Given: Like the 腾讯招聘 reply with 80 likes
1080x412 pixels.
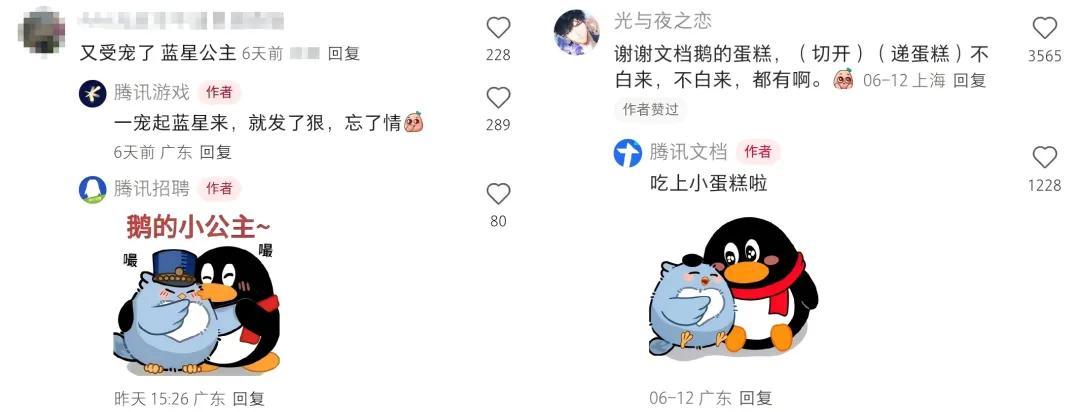Looking at the screenshot, I should [x=498, y=194].
